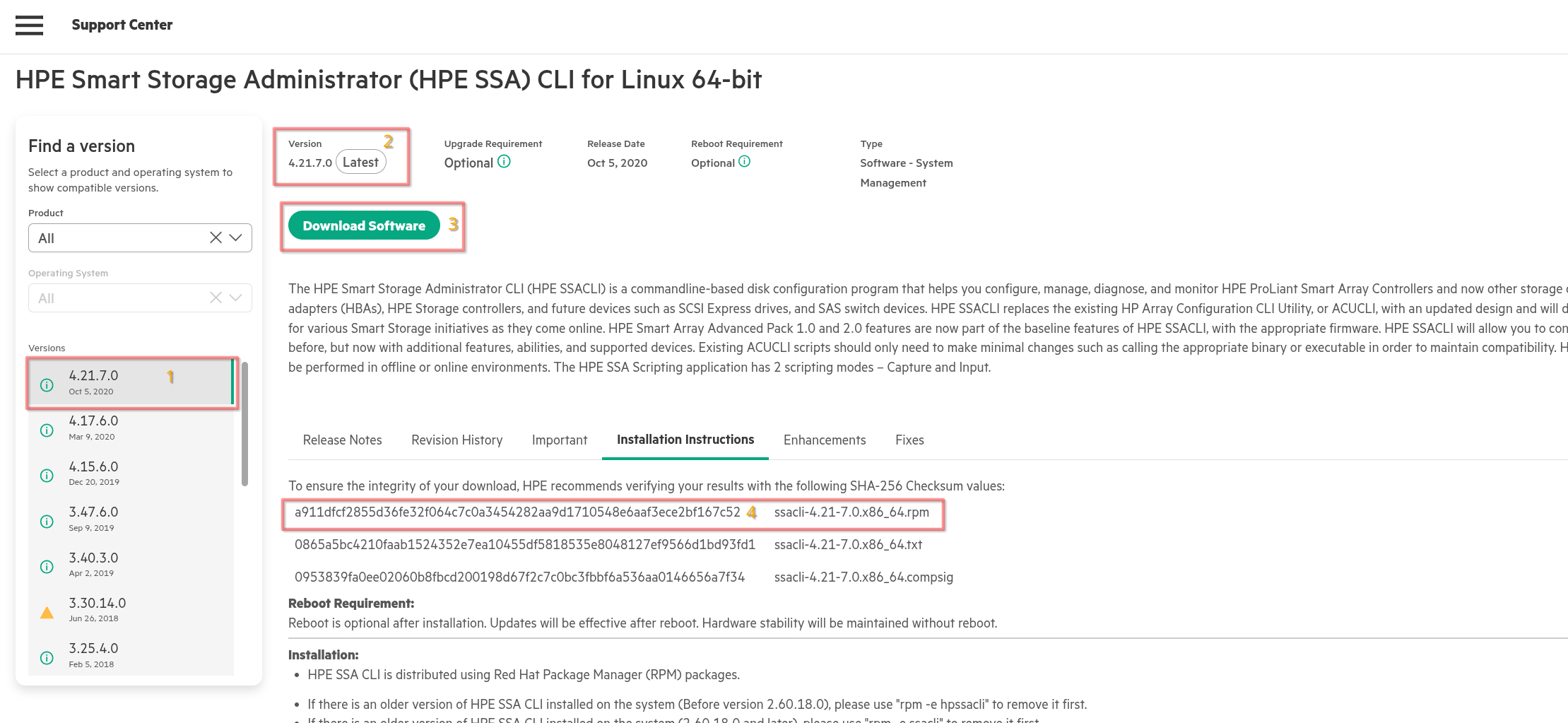Click the Upgrade Requirement info icon

(x=504, y=162)
